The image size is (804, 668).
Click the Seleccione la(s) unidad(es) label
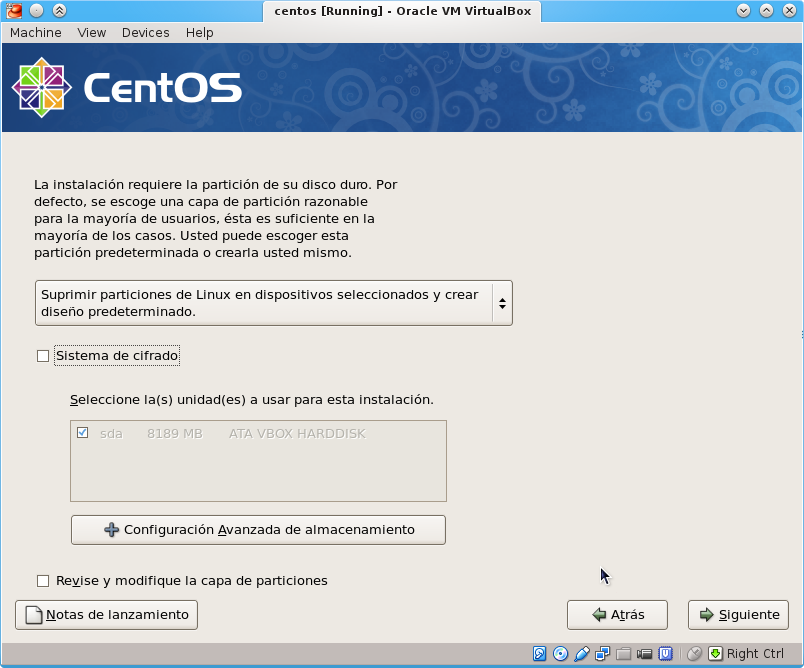click(x=252, y=399)
